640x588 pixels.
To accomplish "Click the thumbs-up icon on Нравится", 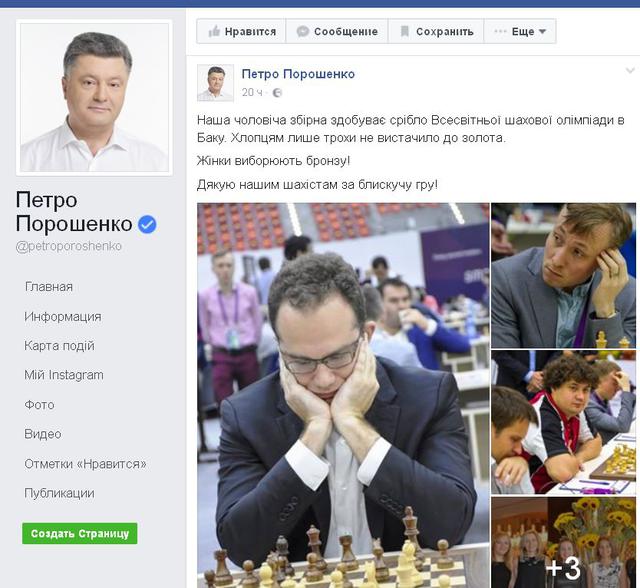I will click(x=214, y=31).
